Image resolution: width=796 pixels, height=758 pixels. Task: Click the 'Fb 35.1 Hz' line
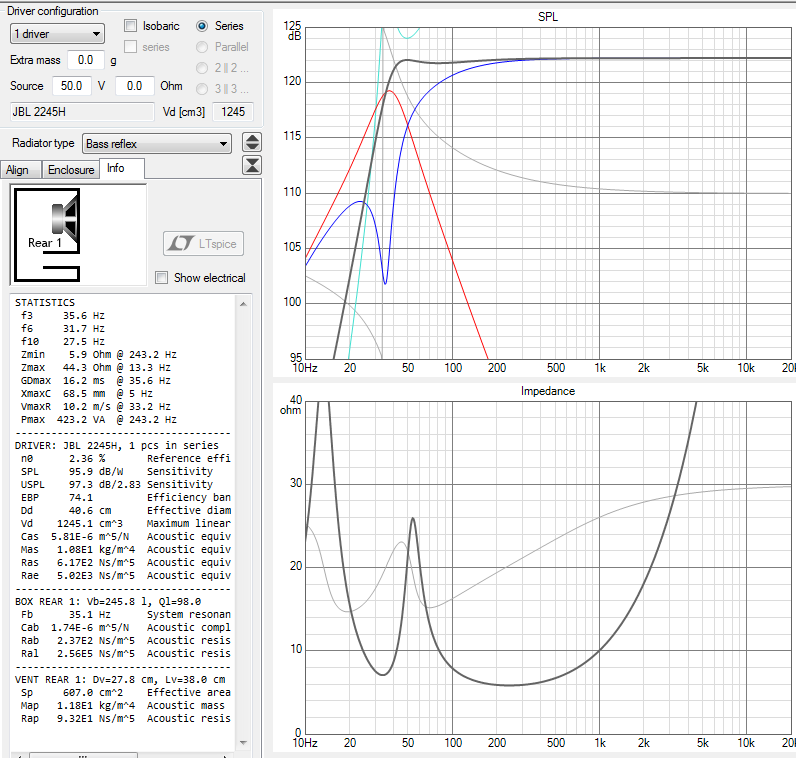click(x=125, y=614)
